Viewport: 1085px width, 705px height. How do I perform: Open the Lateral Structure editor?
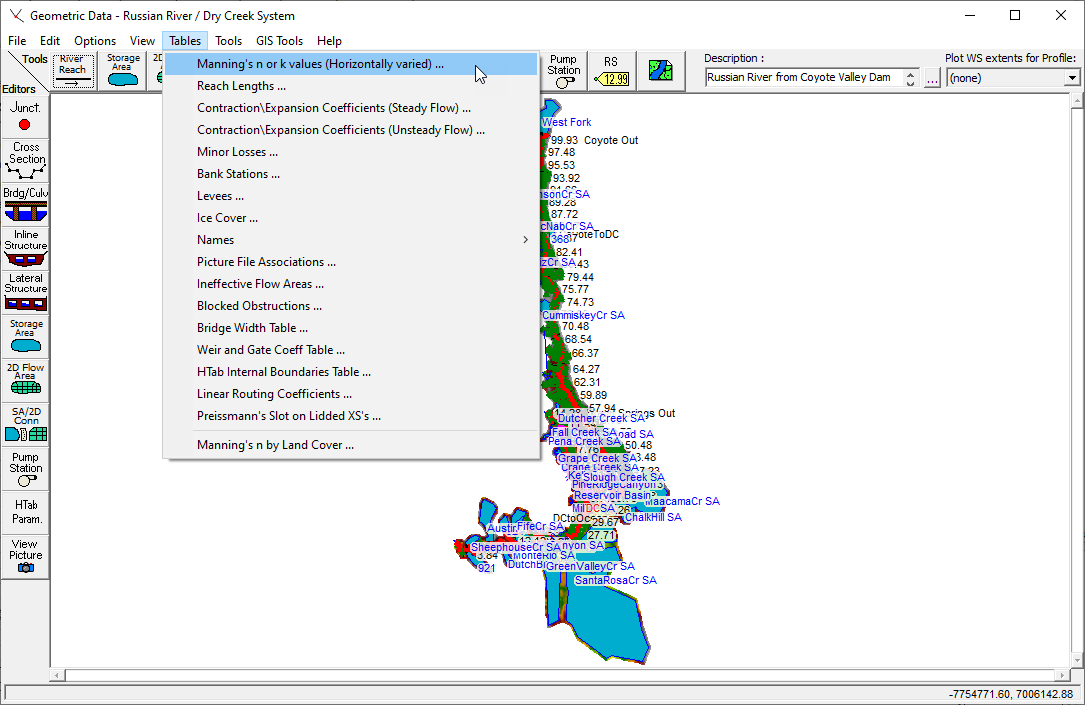tap(25, 292)
